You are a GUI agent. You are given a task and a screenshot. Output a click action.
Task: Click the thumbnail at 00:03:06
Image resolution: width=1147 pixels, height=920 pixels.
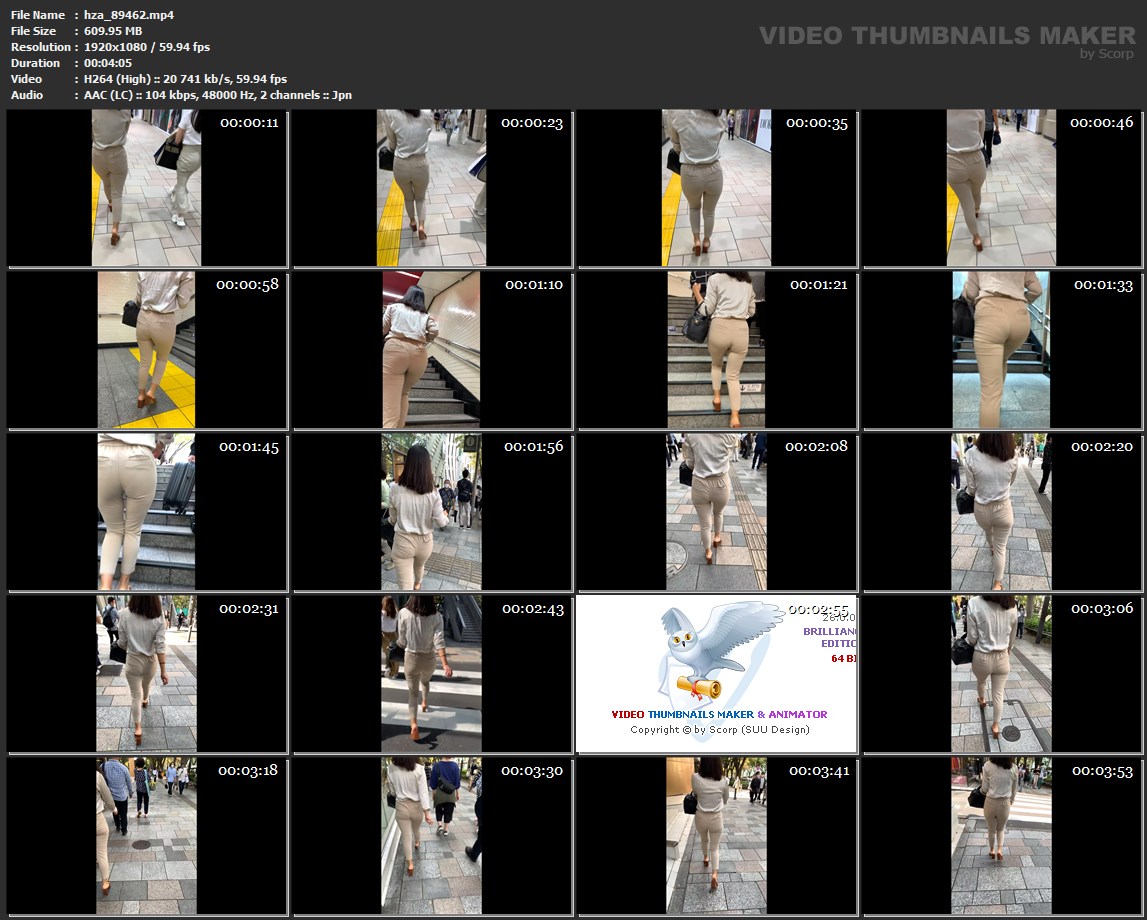[1001, 674]
